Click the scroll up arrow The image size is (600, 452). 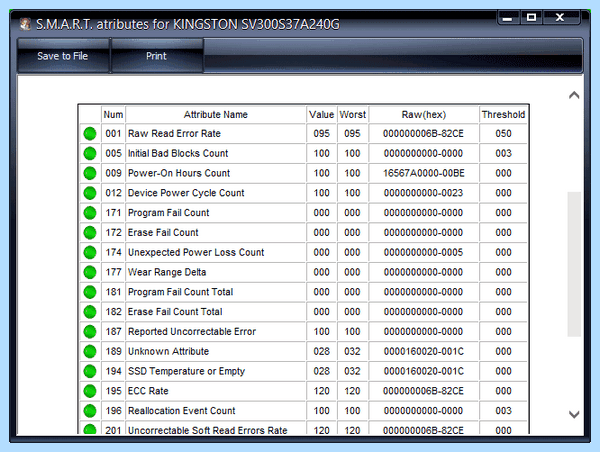pos(574,95)
